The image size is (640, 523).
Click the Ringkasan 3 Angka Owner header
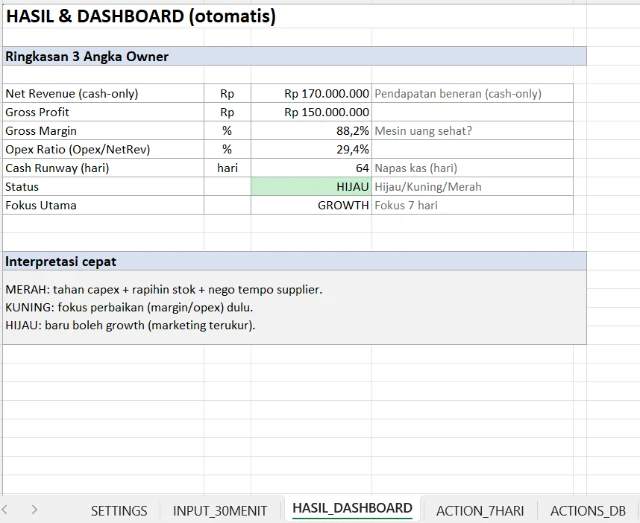[87, 57]
